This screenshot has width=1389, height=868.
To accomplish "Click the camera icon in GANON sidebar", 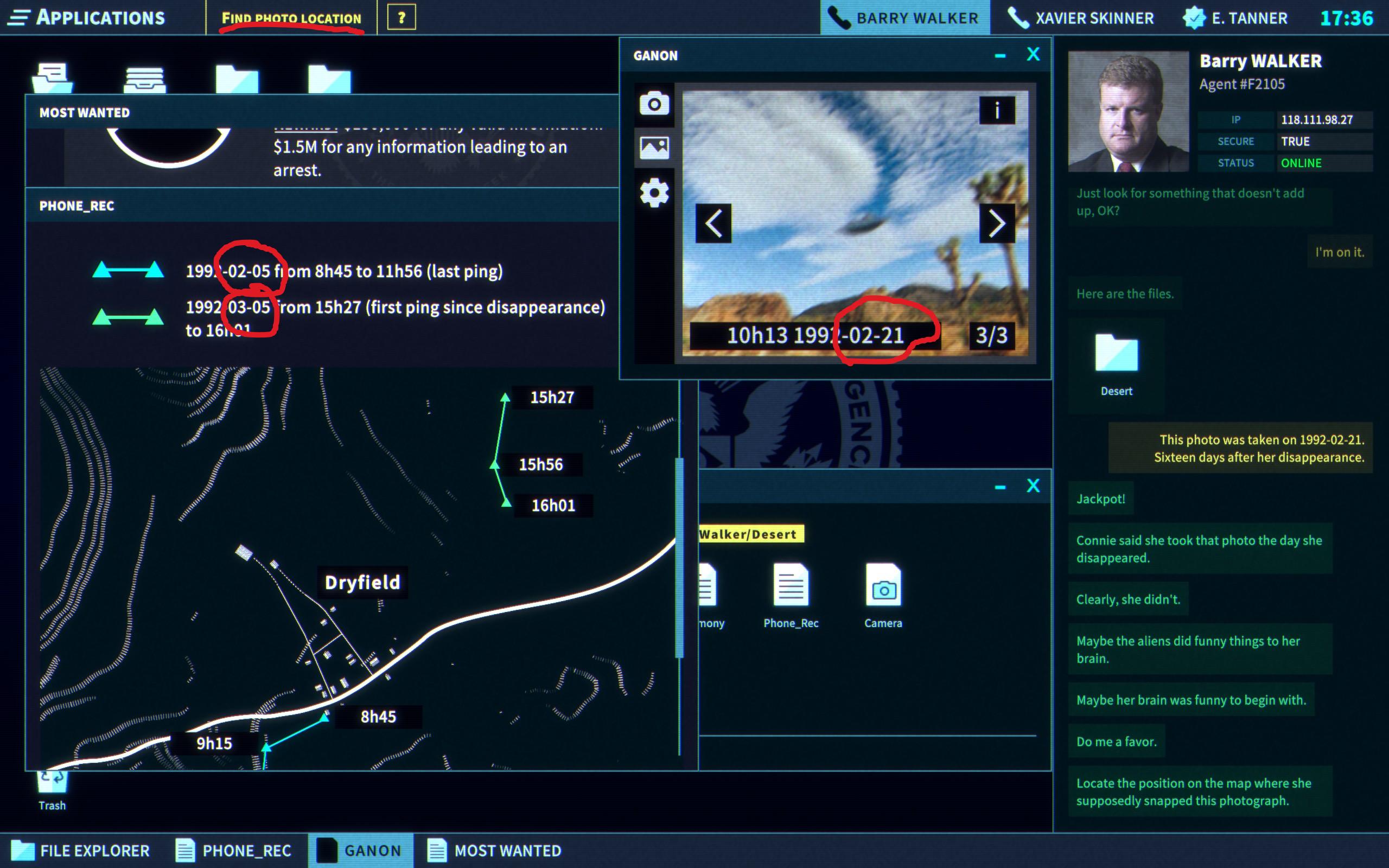I will (x=654, y=104).
